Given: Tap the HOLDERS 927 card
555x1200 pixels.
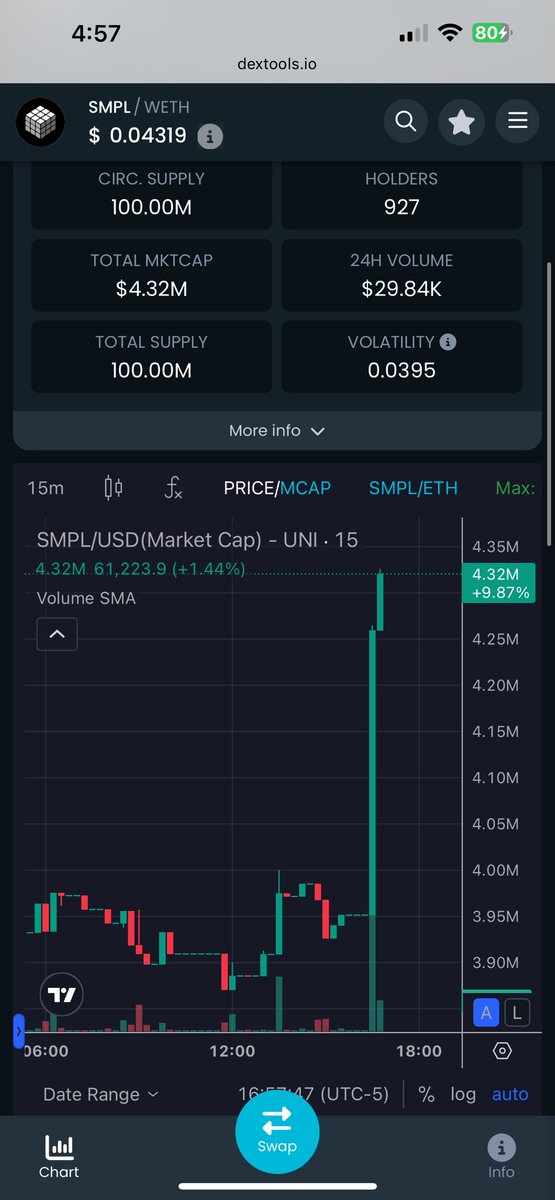Looking at the screenshot, I should point(402,194).
